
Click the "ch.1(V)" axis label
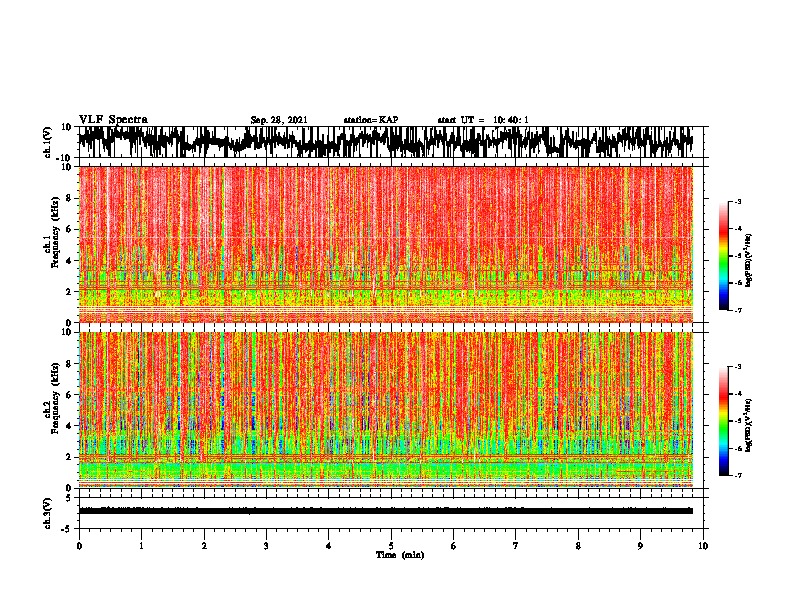click(48, 142)
